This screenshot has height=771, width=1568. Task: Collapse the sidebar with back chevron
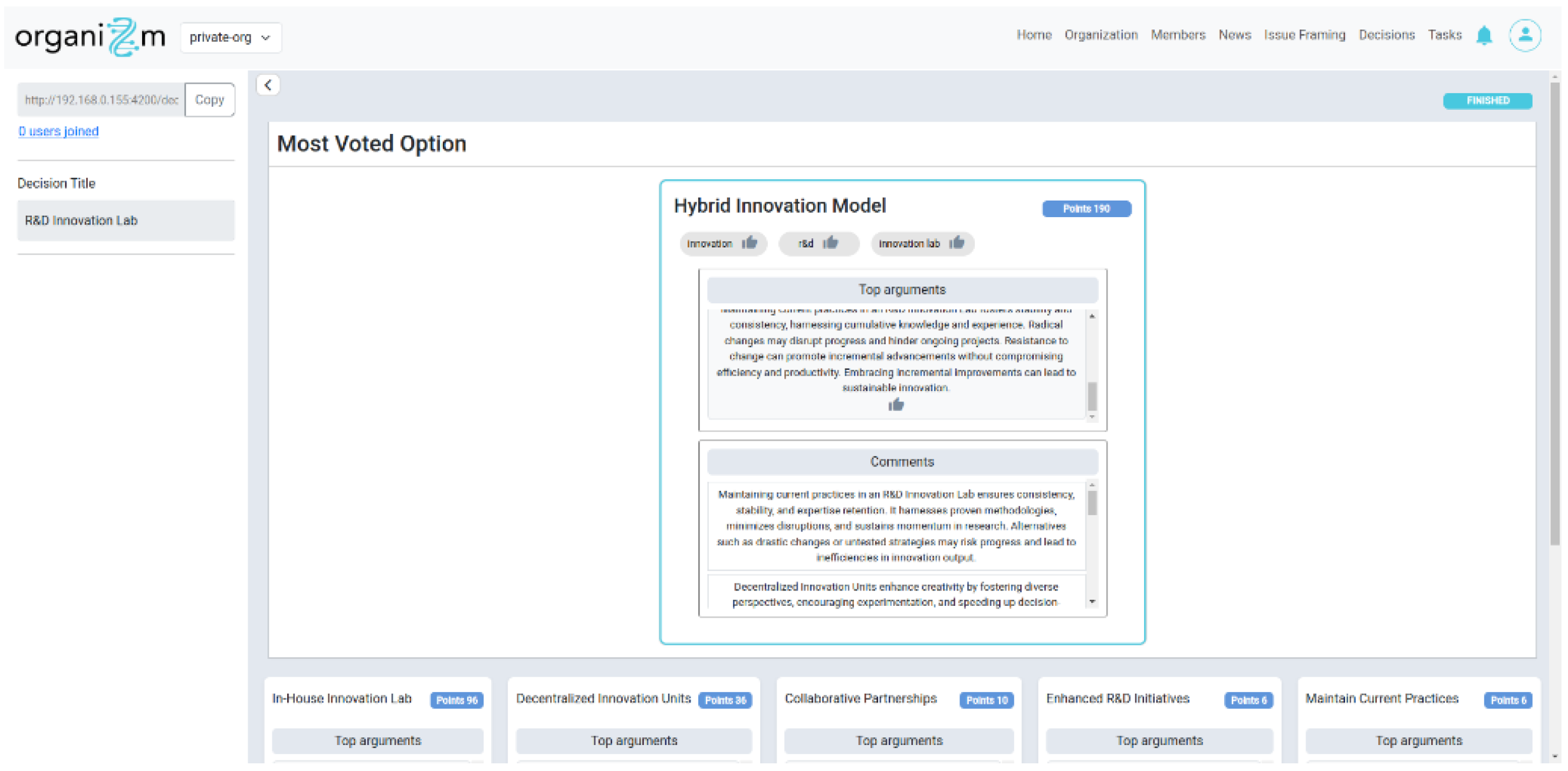268,85
